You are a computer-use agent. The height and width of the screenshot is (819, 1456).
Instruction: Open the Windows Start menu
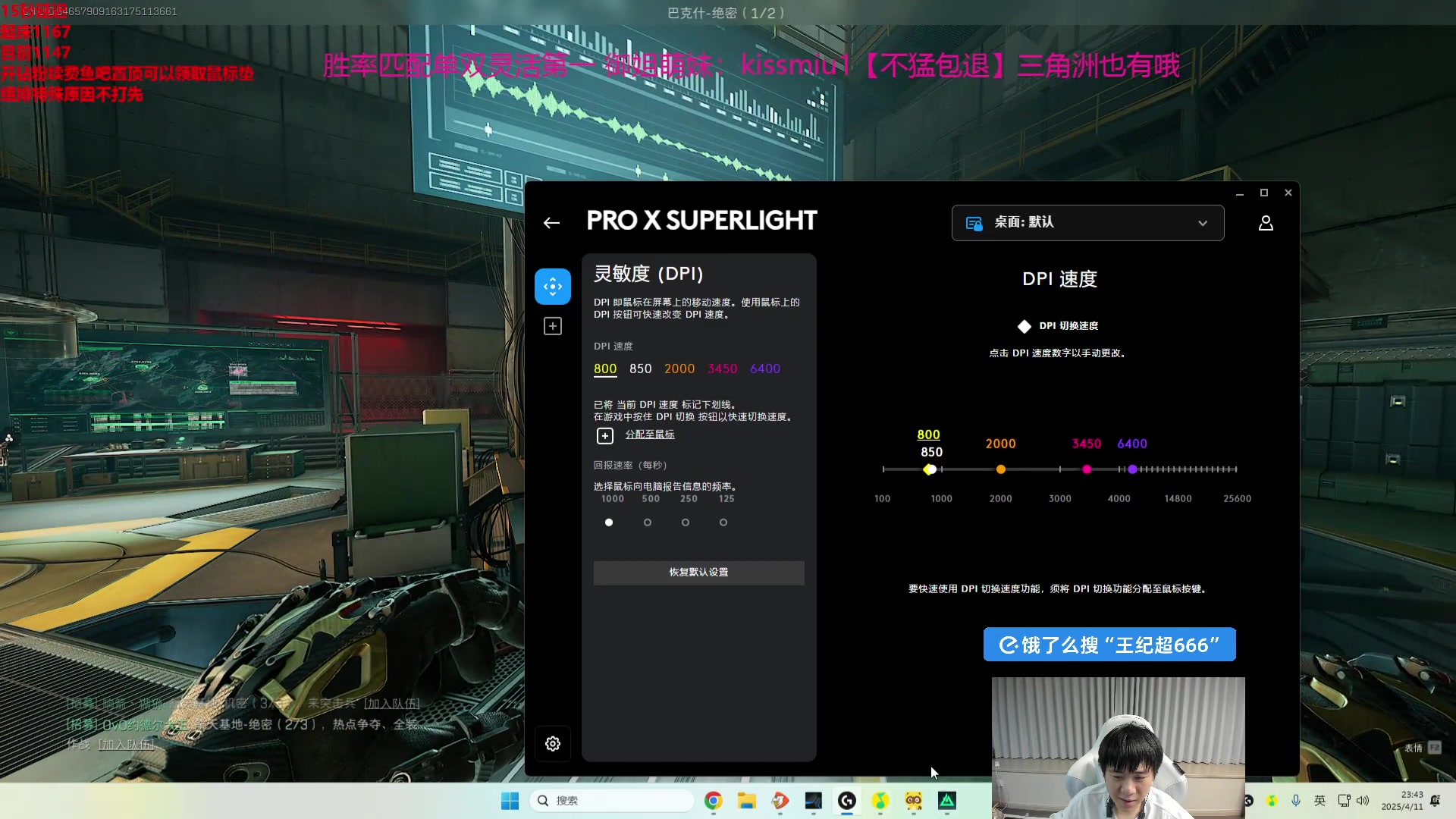point(510,801)
